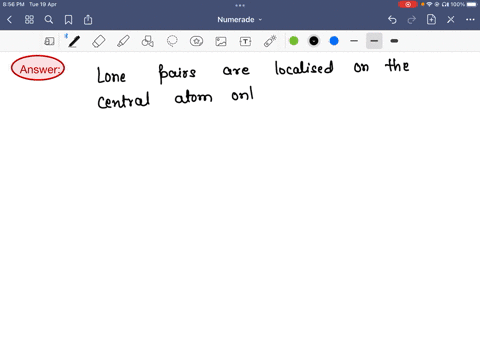This screenshot has width=480, height=360.
Task: Tap the handwritten word 'Central'
Action: coord(123,100)
